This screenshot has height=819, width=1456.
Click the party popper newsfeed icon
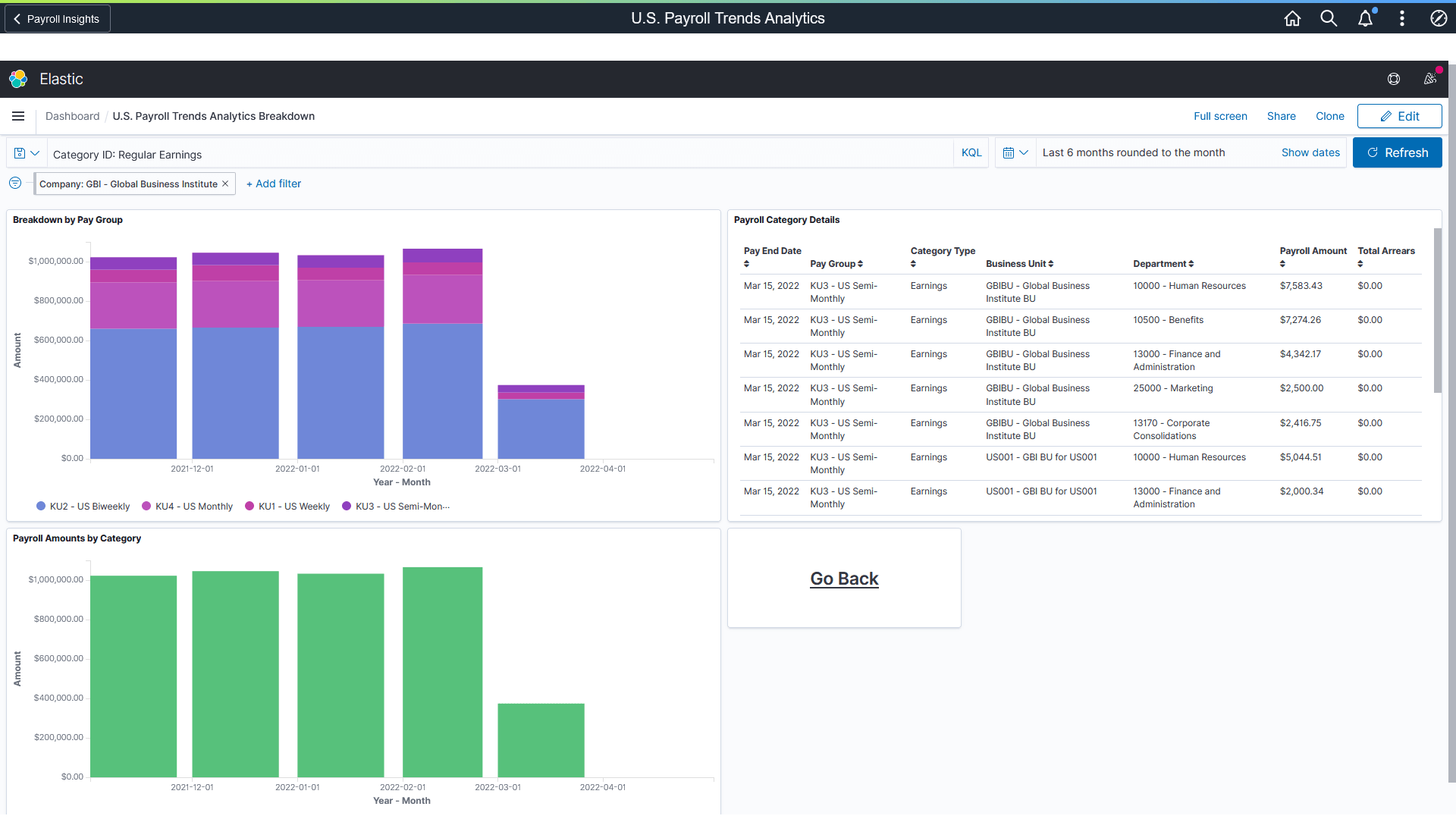(x=1431, y=79)
